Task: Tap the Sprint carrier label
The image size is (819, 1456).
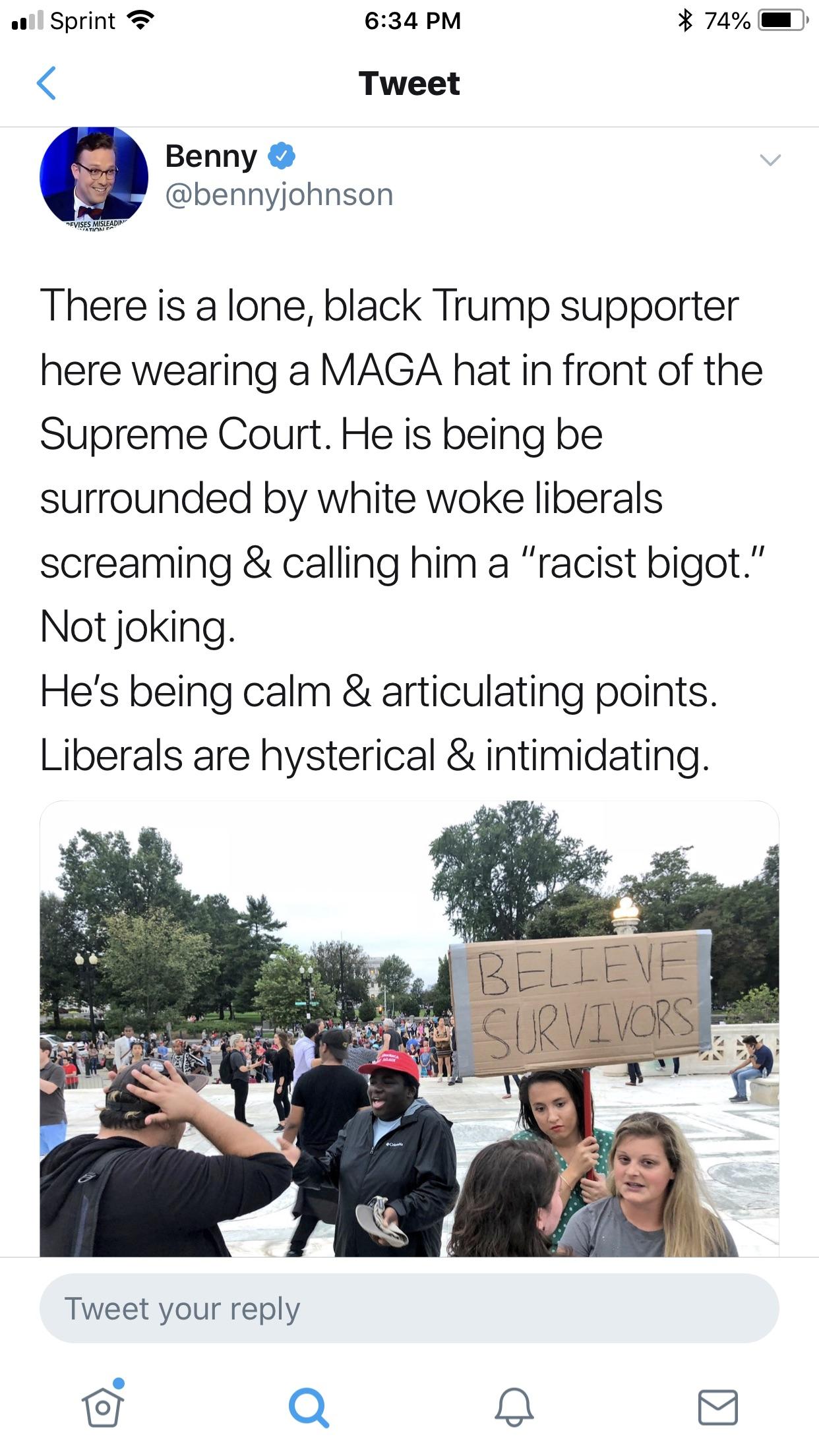Action: pos(82,21)
